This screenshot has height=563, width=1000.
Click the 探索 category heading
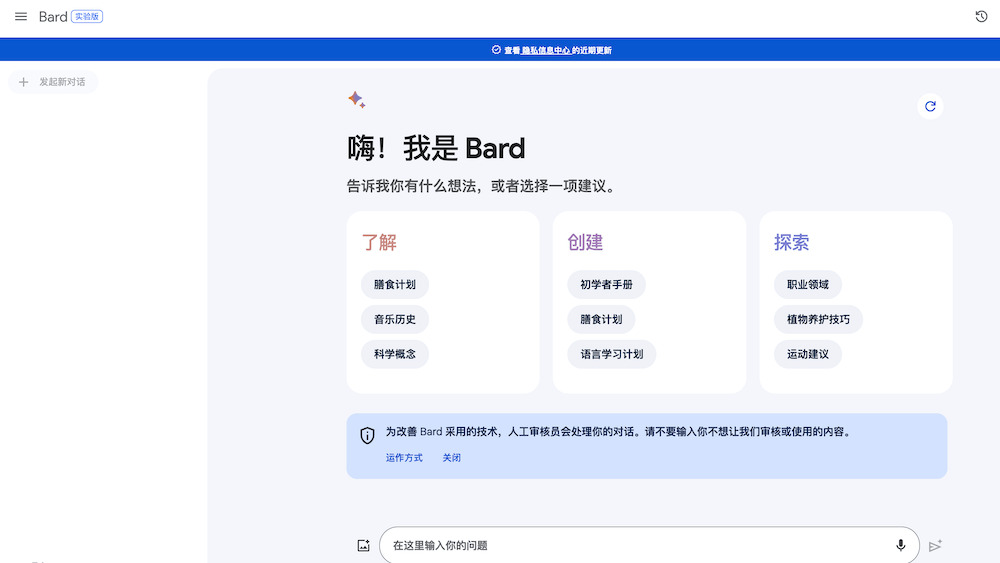792,242
